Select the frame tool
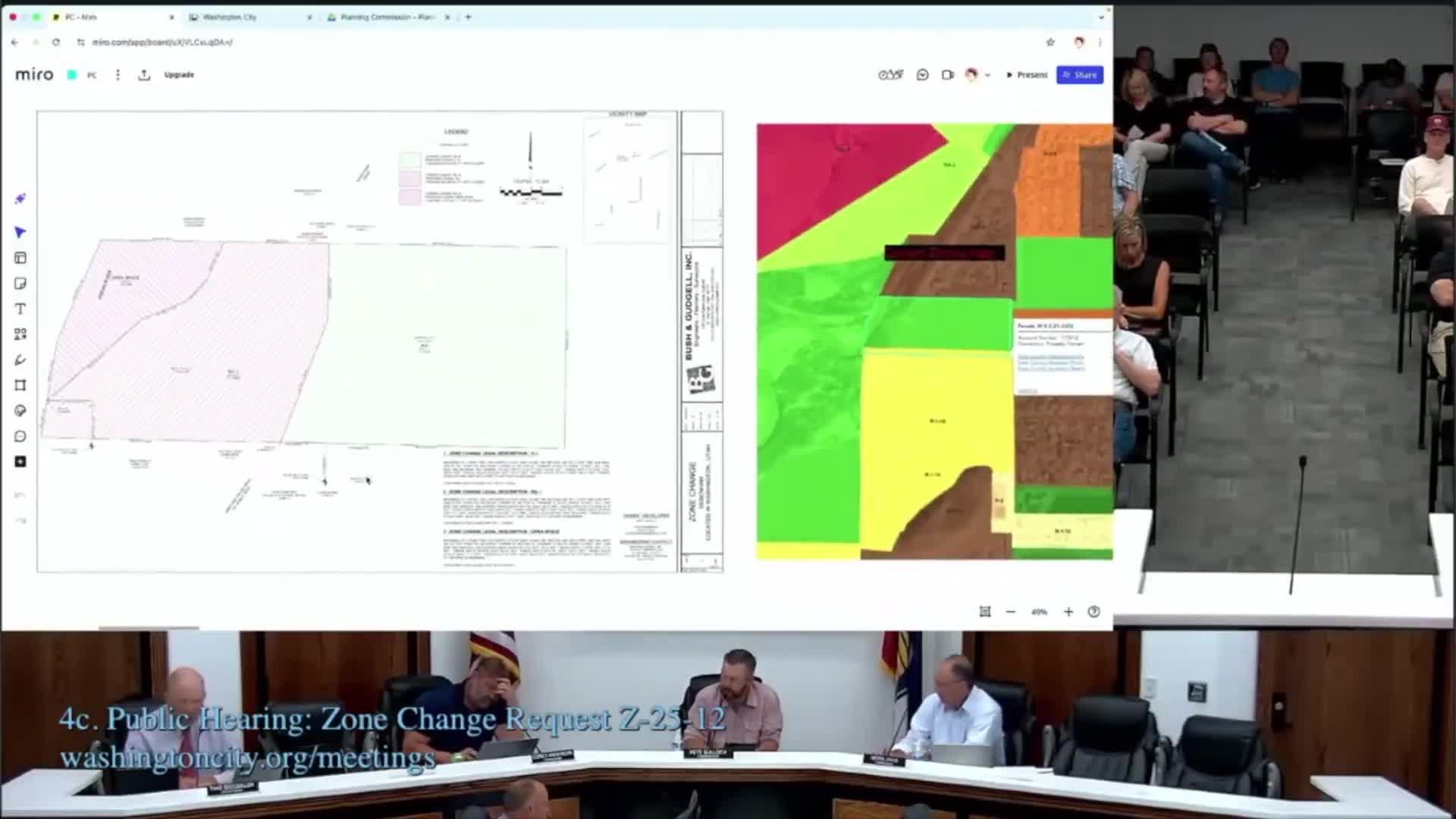Screen dimensions: 1456x819 [20, 385]
